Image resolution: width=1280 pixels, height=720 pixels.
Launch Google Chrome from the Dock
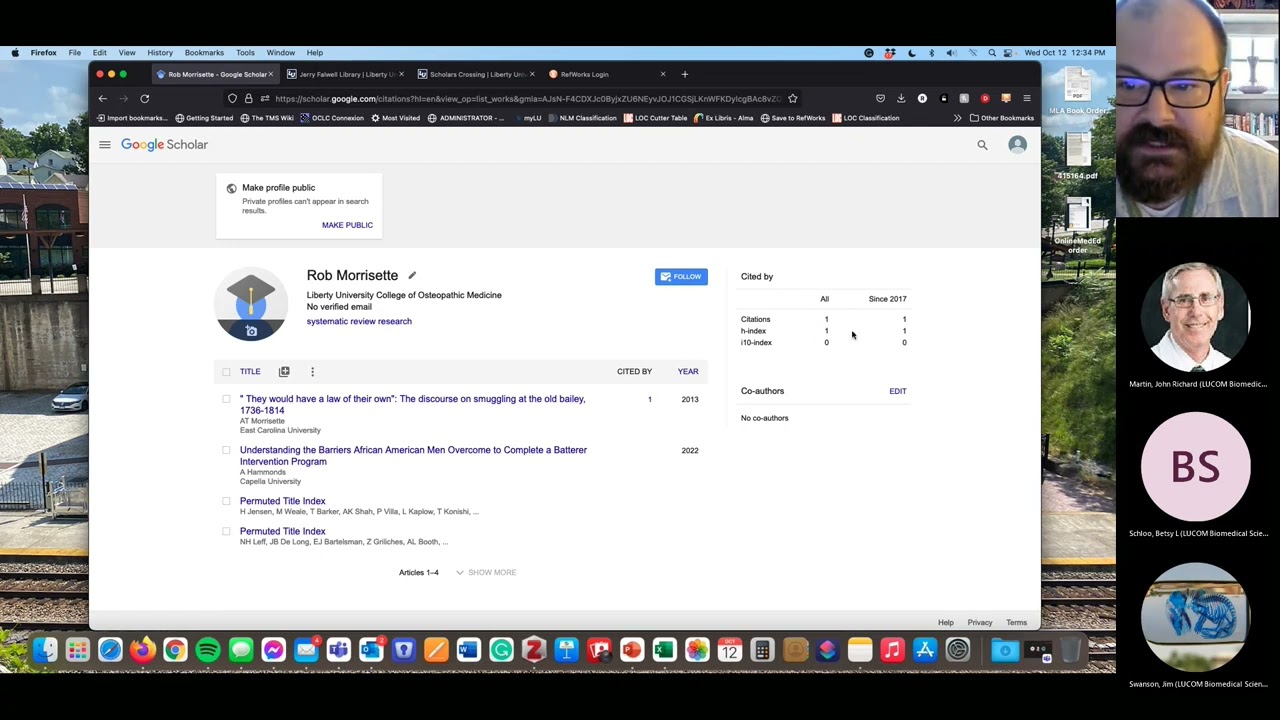(x=175, y=651)
